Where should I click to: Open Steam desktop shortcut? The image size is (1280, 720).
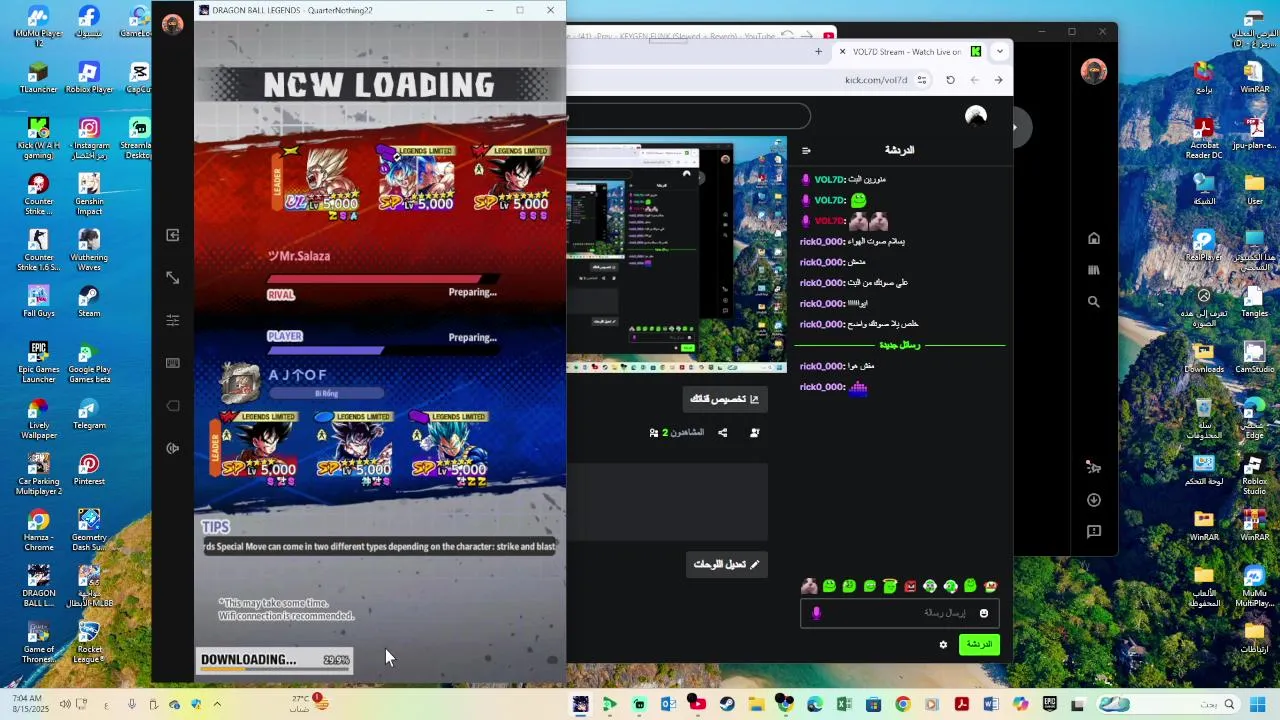click(x=89, y=300)
